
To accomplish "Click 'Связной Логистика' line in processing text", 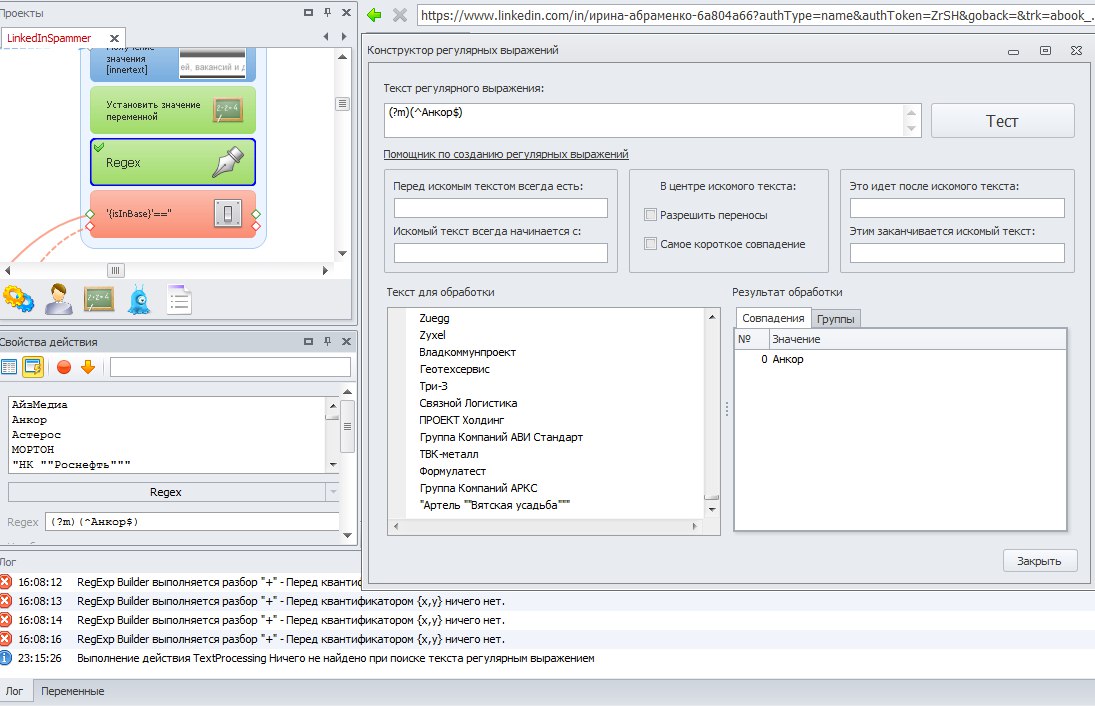I will click(468, 403).
